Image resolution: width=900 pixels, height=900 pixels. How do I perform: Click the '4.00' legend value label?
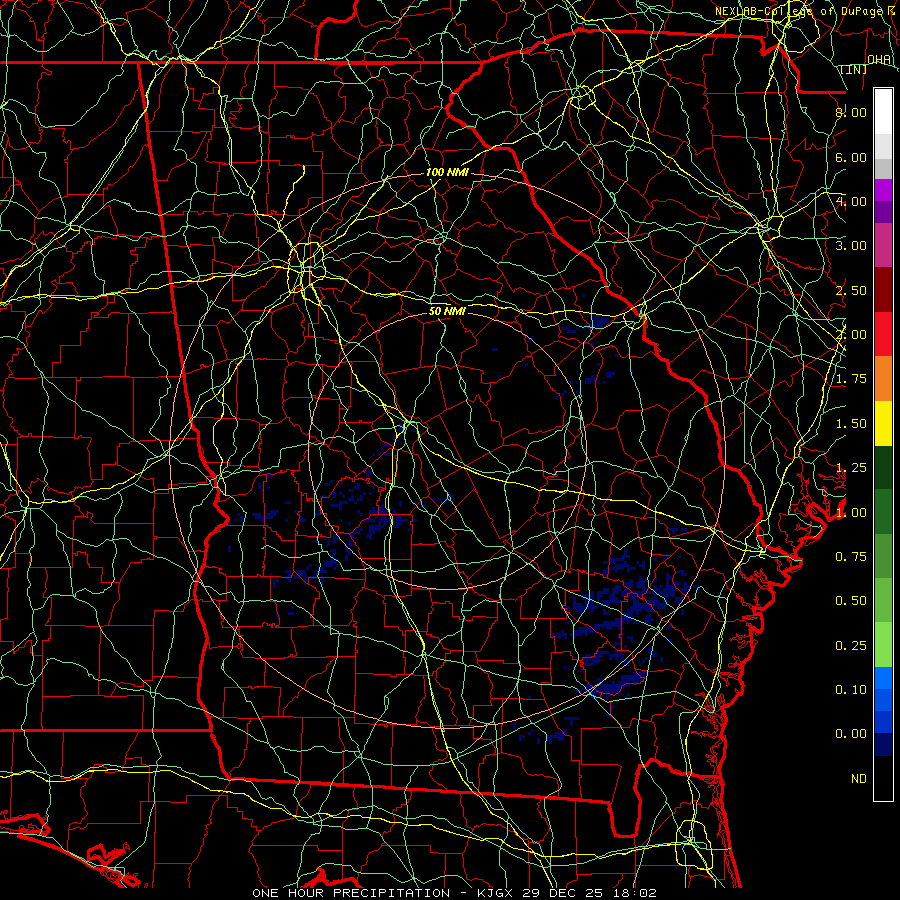[x=851, y=201]
